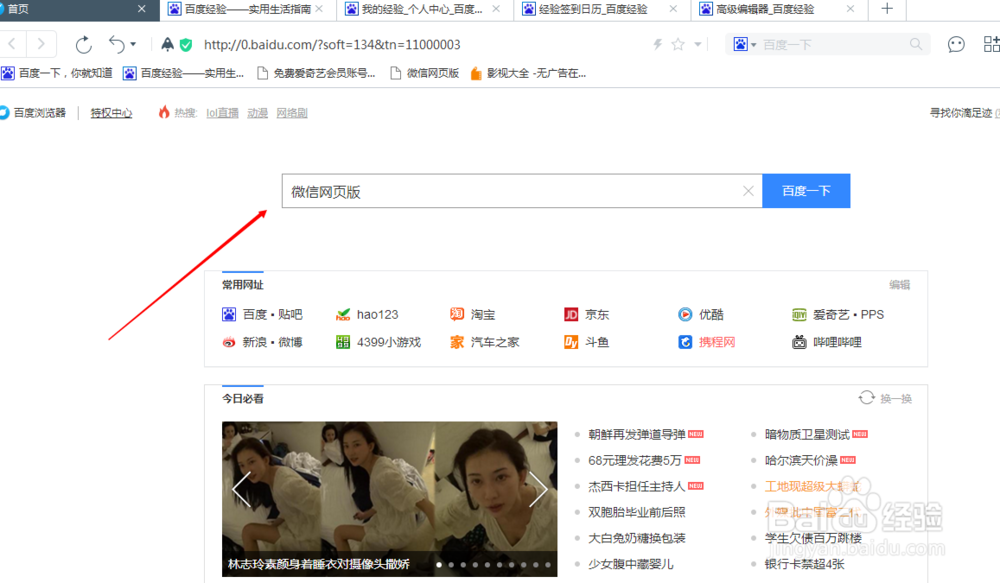
Task: Open the apps grid icon
Action: click(x=992, y=44)
